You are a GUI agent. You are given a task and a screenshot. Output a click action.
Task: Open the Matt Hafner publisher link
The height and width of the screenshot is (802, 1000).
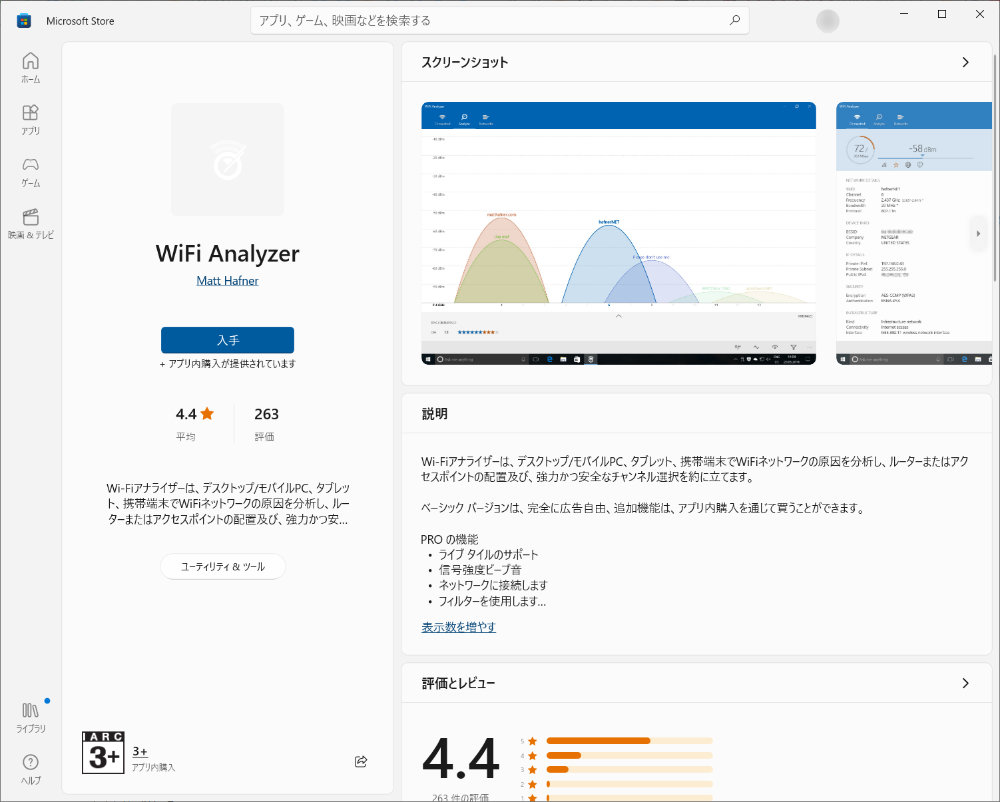[228, 281]
